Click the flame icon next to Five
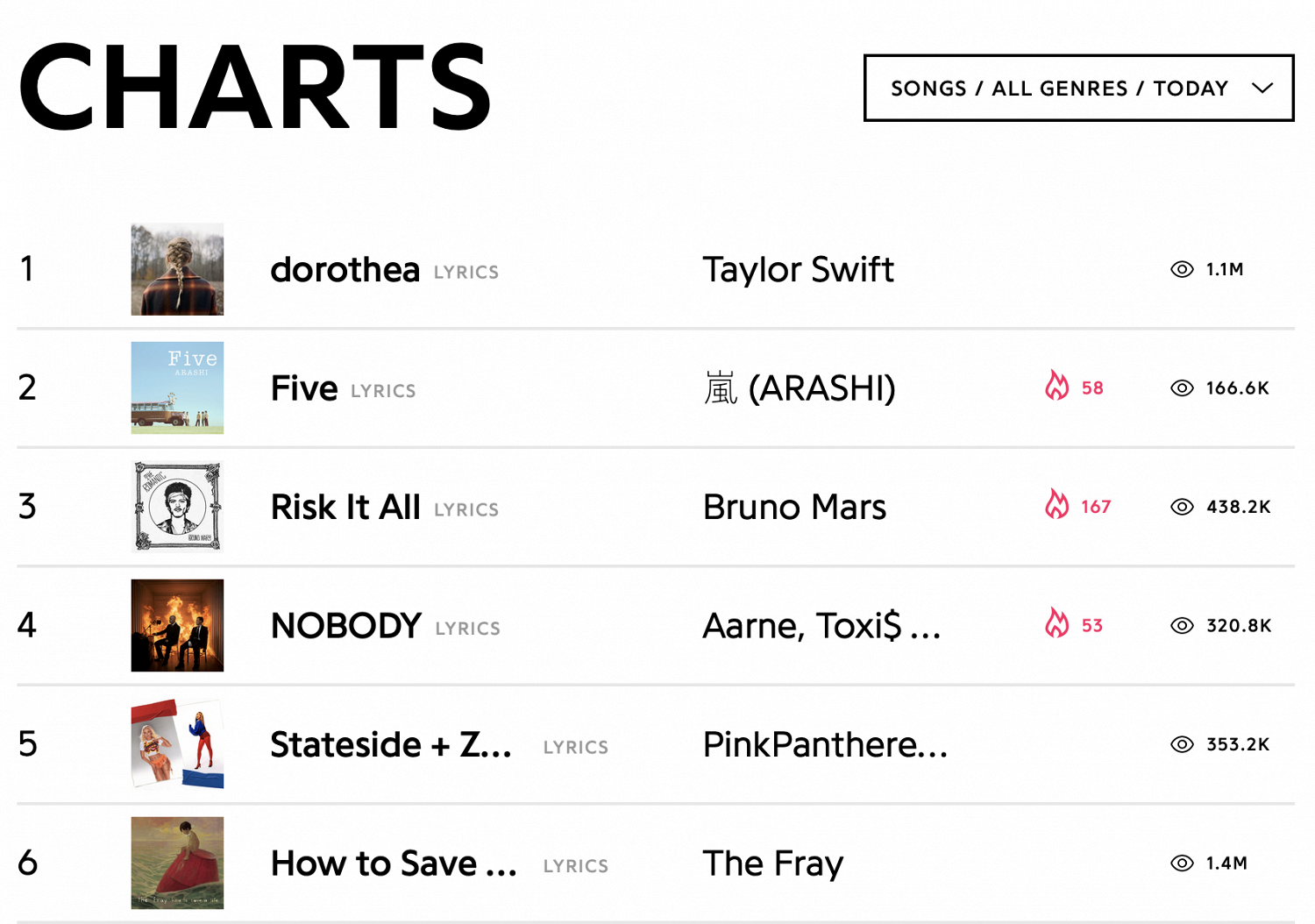1315x924 pixels. 1057,386
